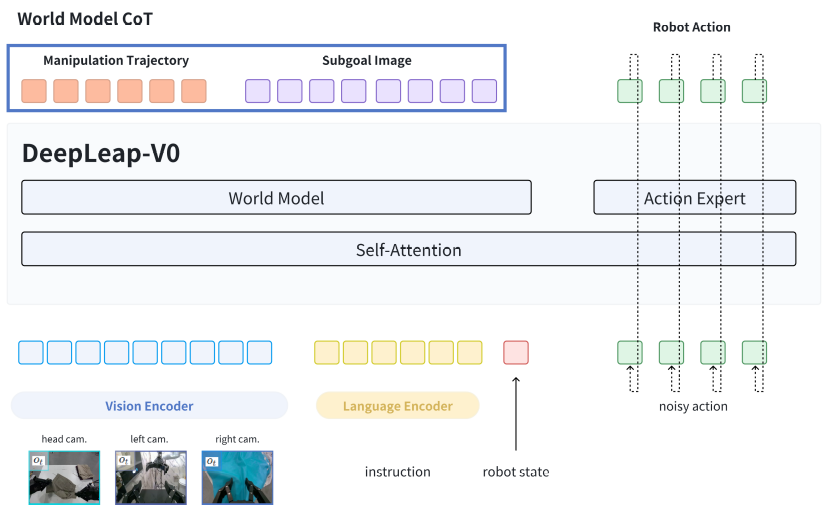
Task: Select the Action Expert block
Action: 694,198
